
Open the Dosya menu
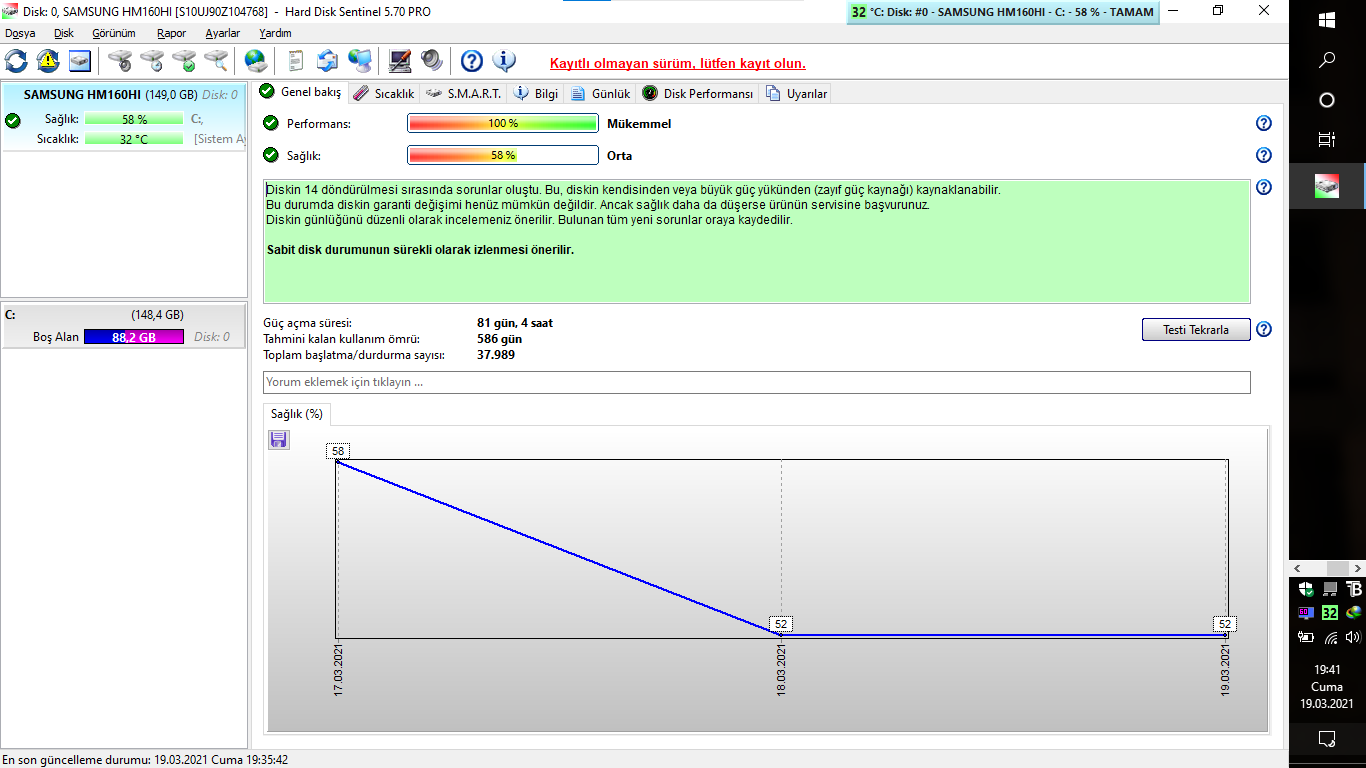[20, 33]
